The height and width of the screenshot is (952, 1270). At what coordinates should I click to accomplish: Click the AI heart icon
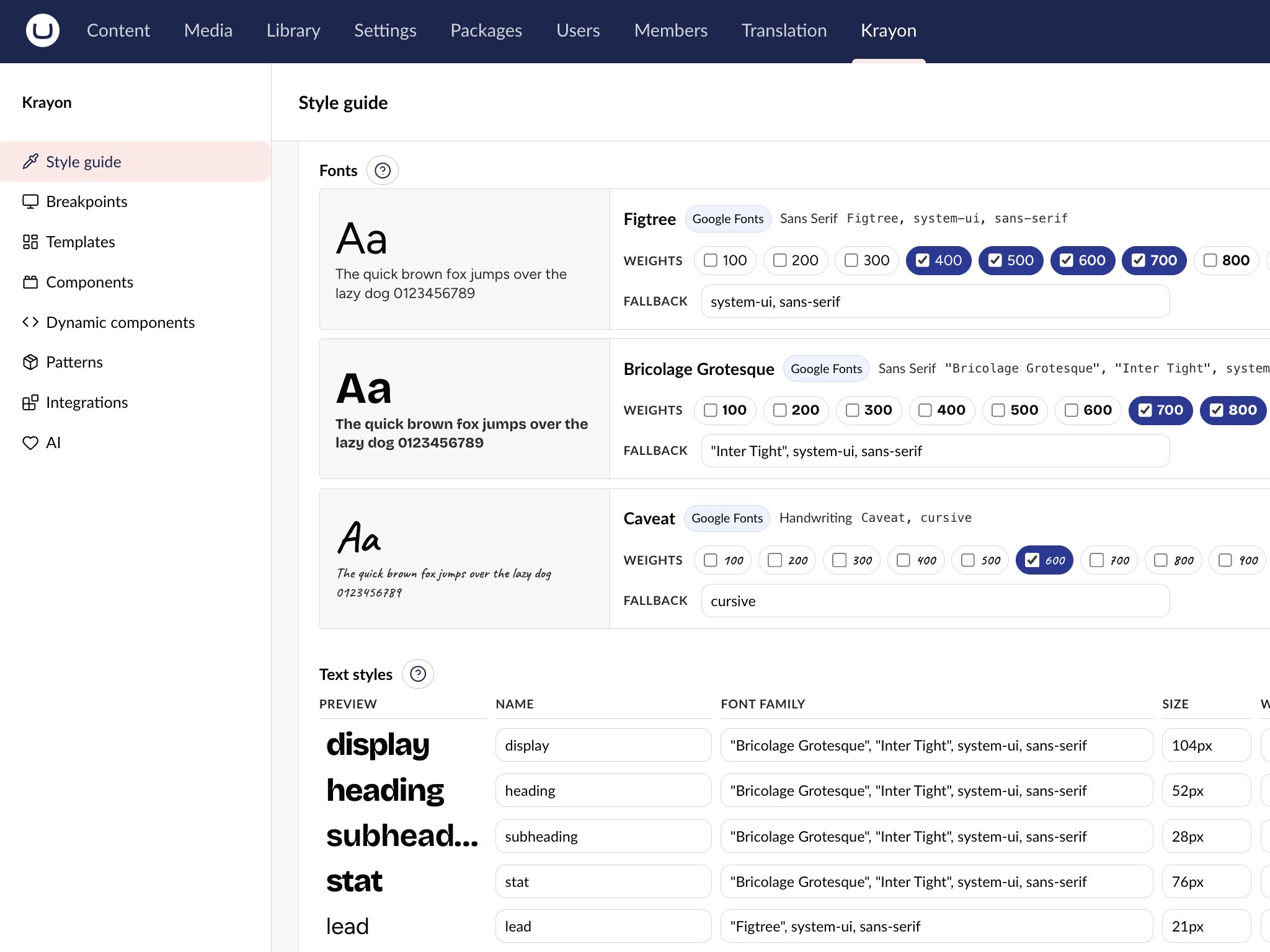30,443
